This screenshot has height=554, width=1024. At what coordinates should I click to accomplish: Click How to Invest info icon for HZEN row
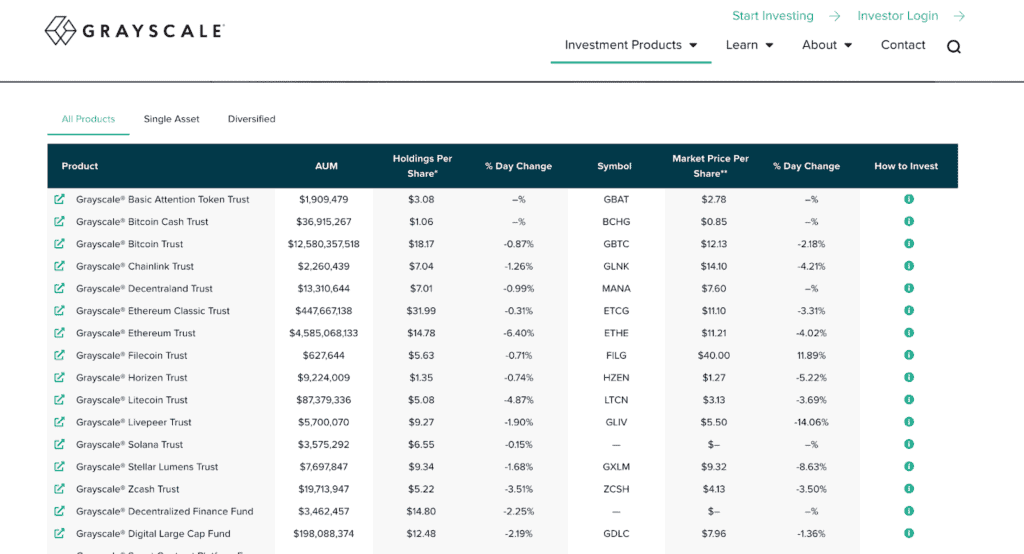pos(908,377)
